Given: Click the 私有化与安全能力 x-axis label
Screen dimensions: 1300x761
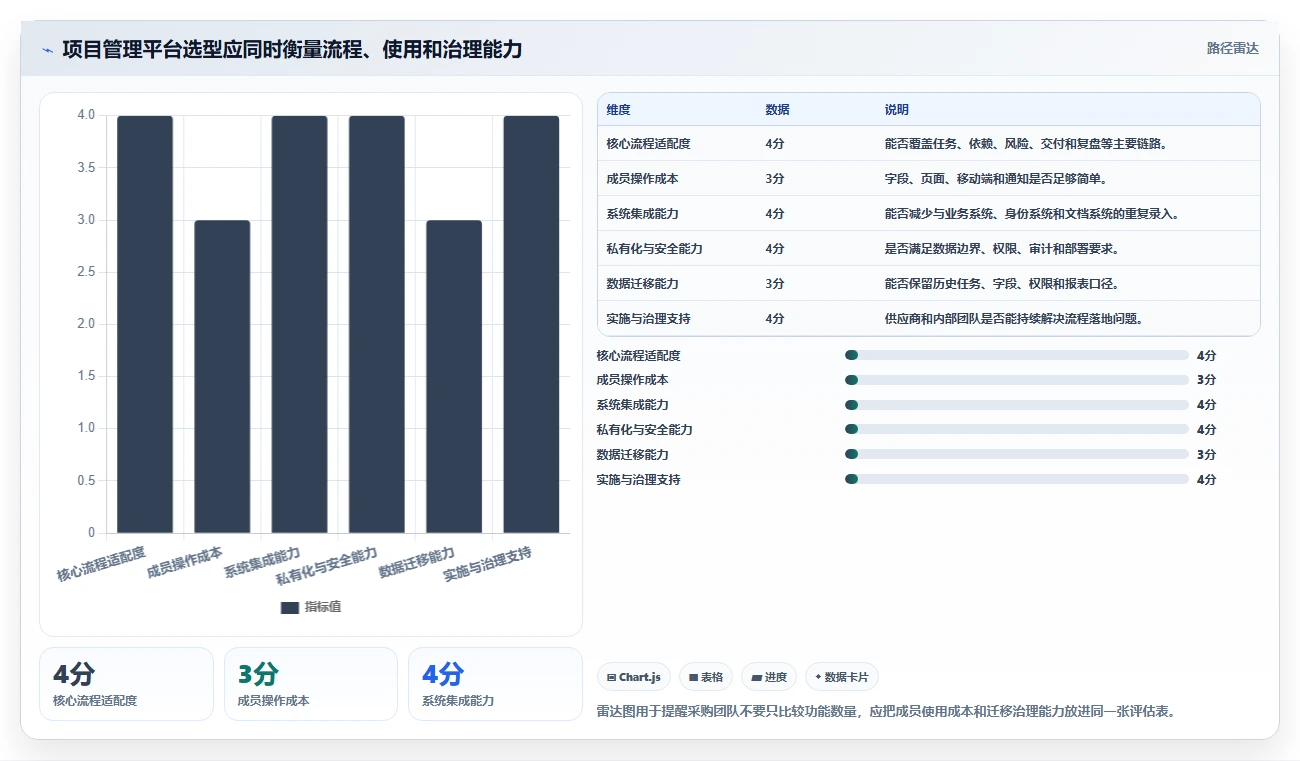Looking at the screenshot, I should click(327, 566).
